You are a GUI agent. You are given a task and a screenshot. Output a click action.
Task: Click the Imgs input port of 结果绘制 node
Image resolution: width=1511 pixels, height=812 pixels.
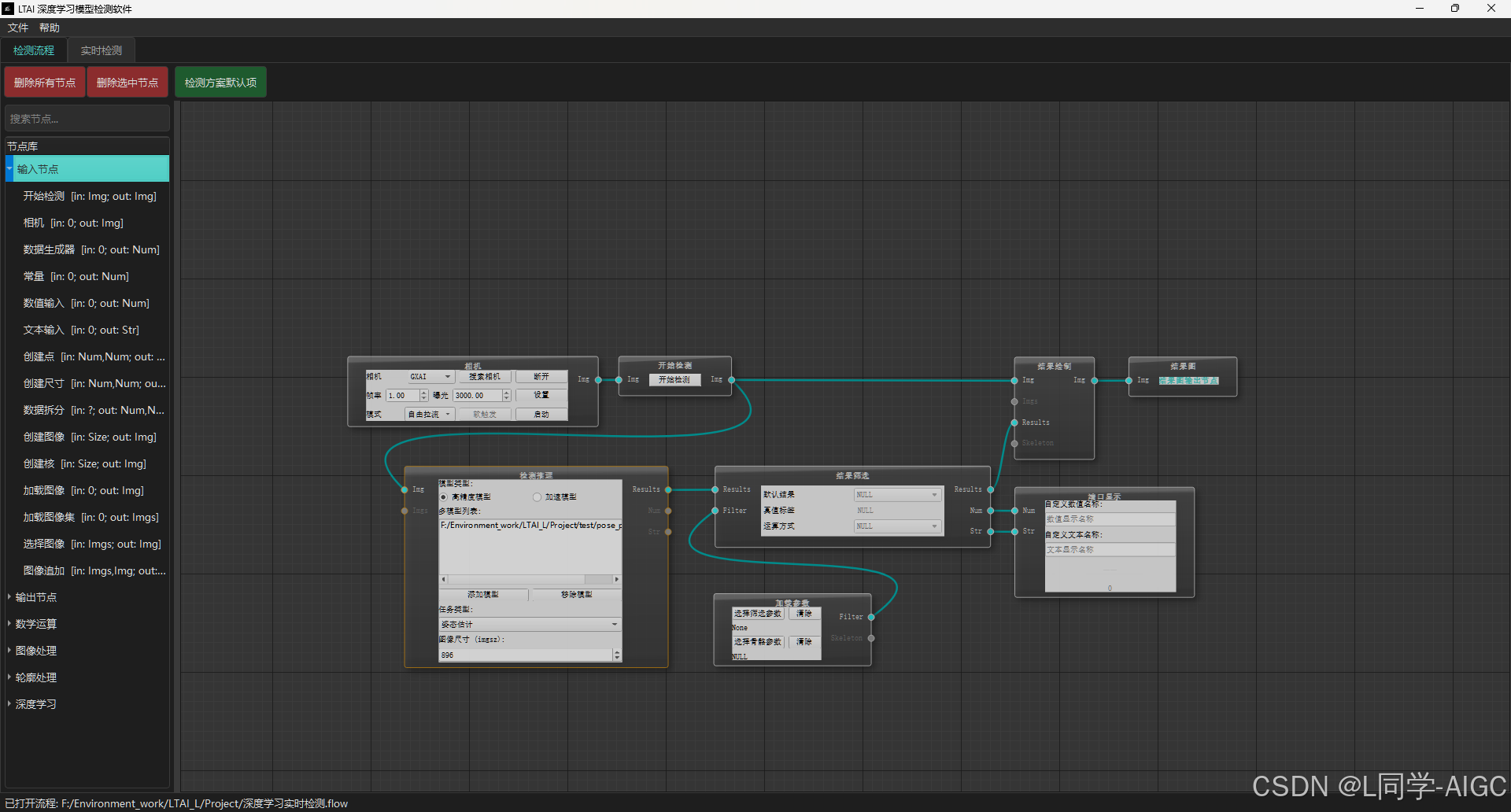[x=1014, y=401]
